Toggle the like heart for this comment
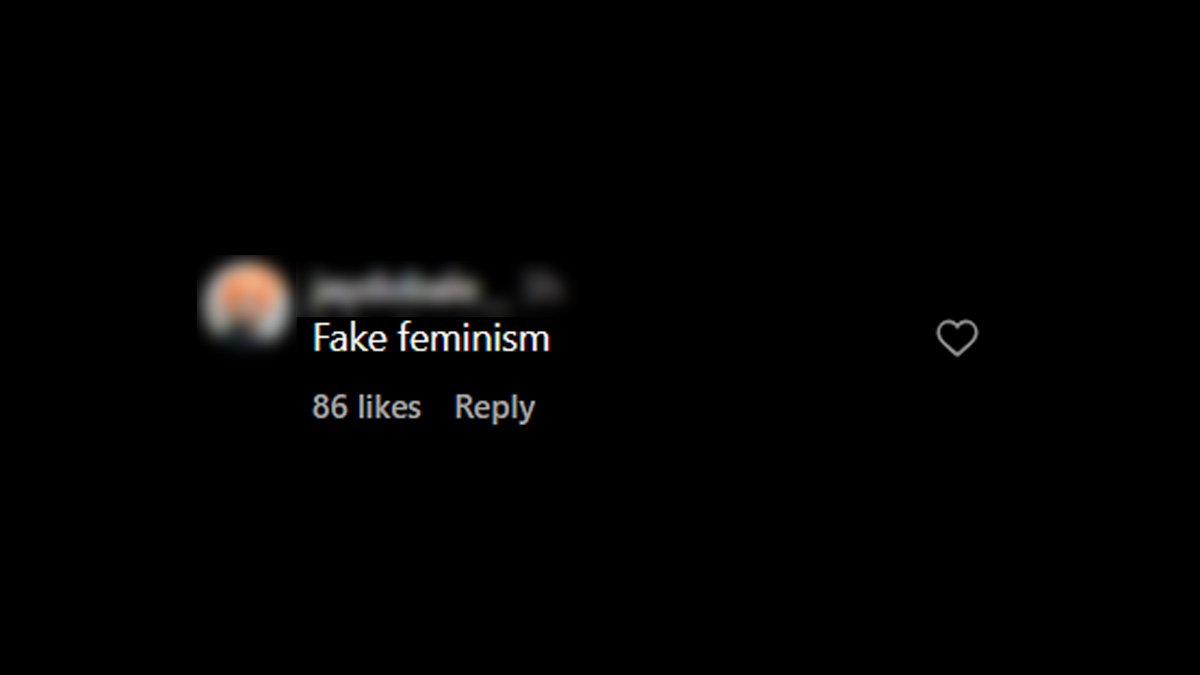The width and height of the screenshot is (1200, 675). point(957,339)
